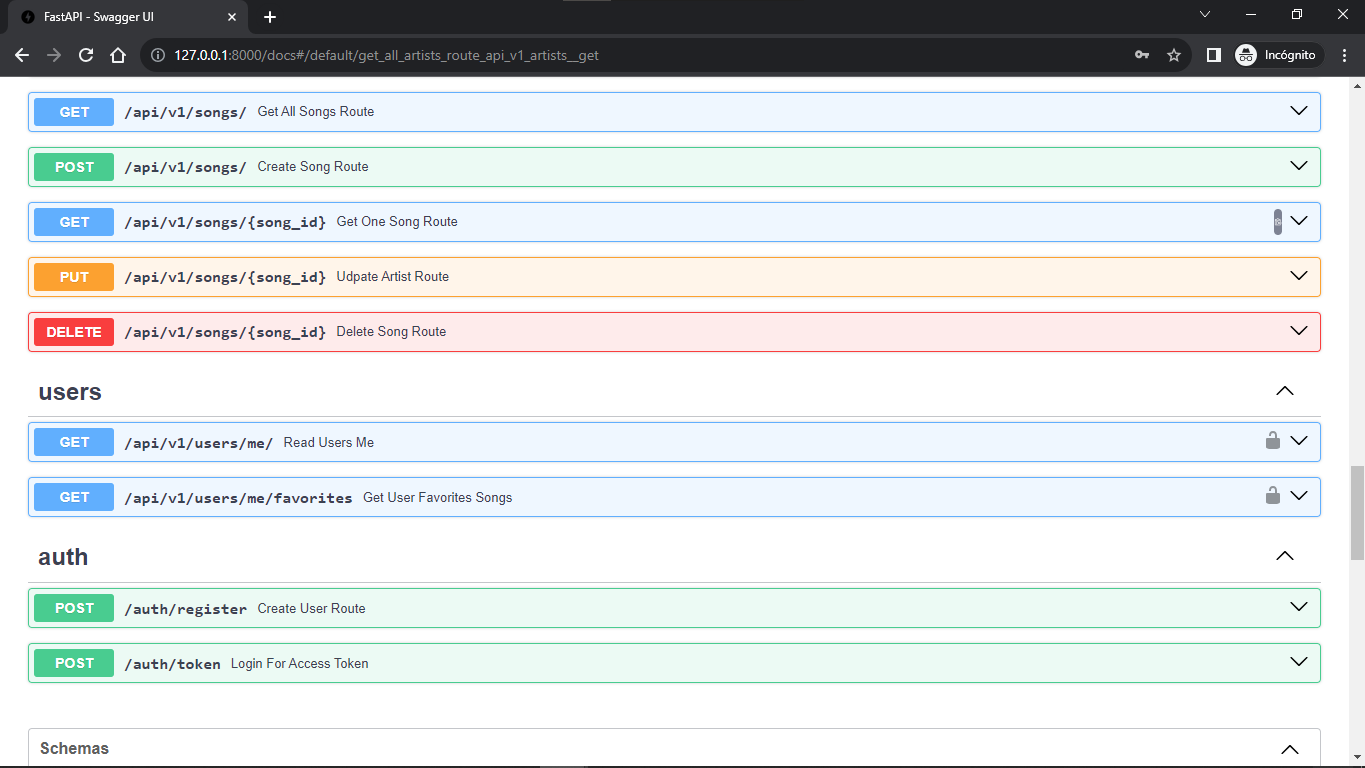Expand the Get One Song Route chevron
The height and width of the screenshot is (768, 1365).
pos(1299,221)
